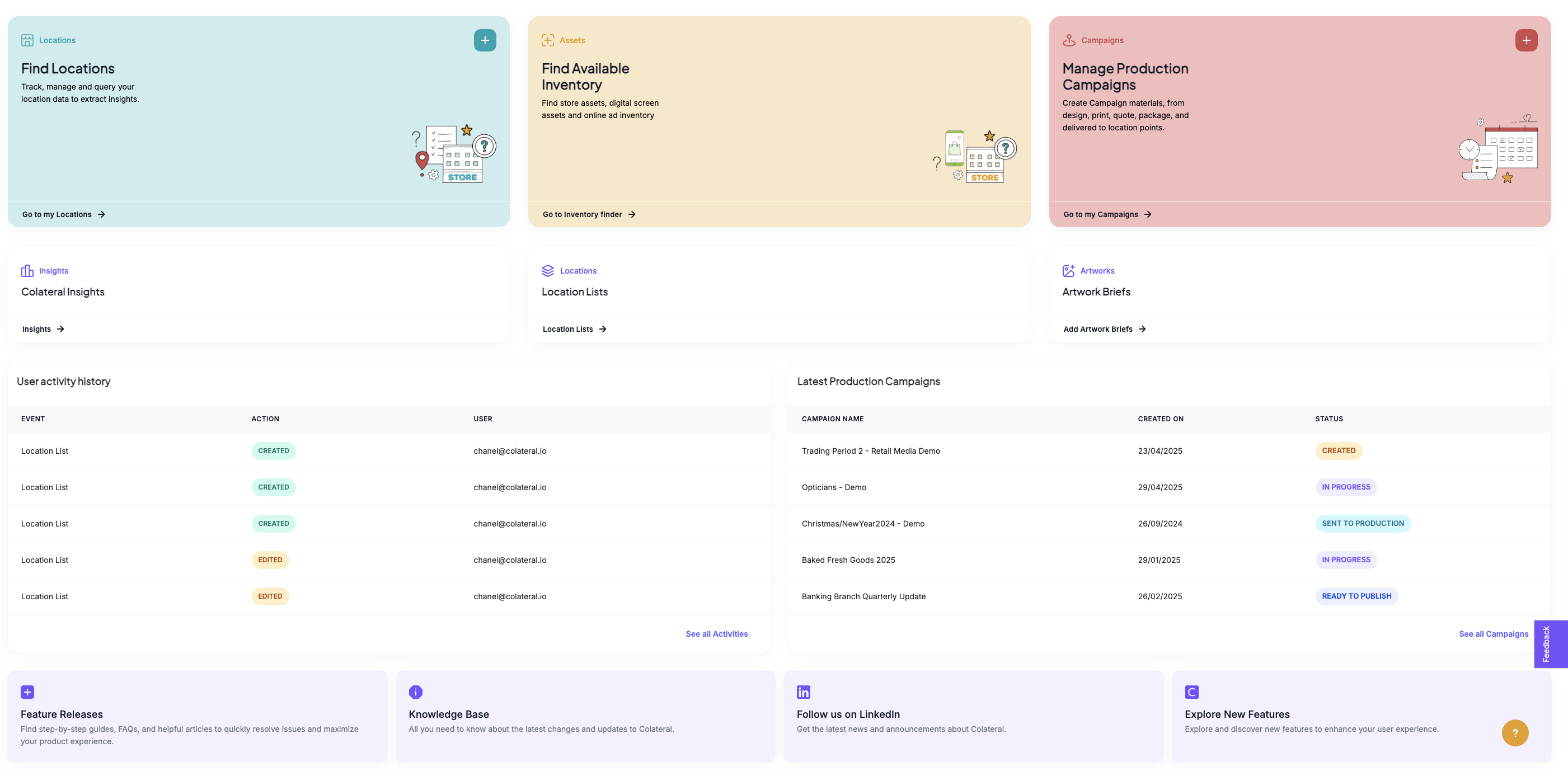Open See all Campaigns link
This screenshot has width=1568, height=771.
(1493, 633)
